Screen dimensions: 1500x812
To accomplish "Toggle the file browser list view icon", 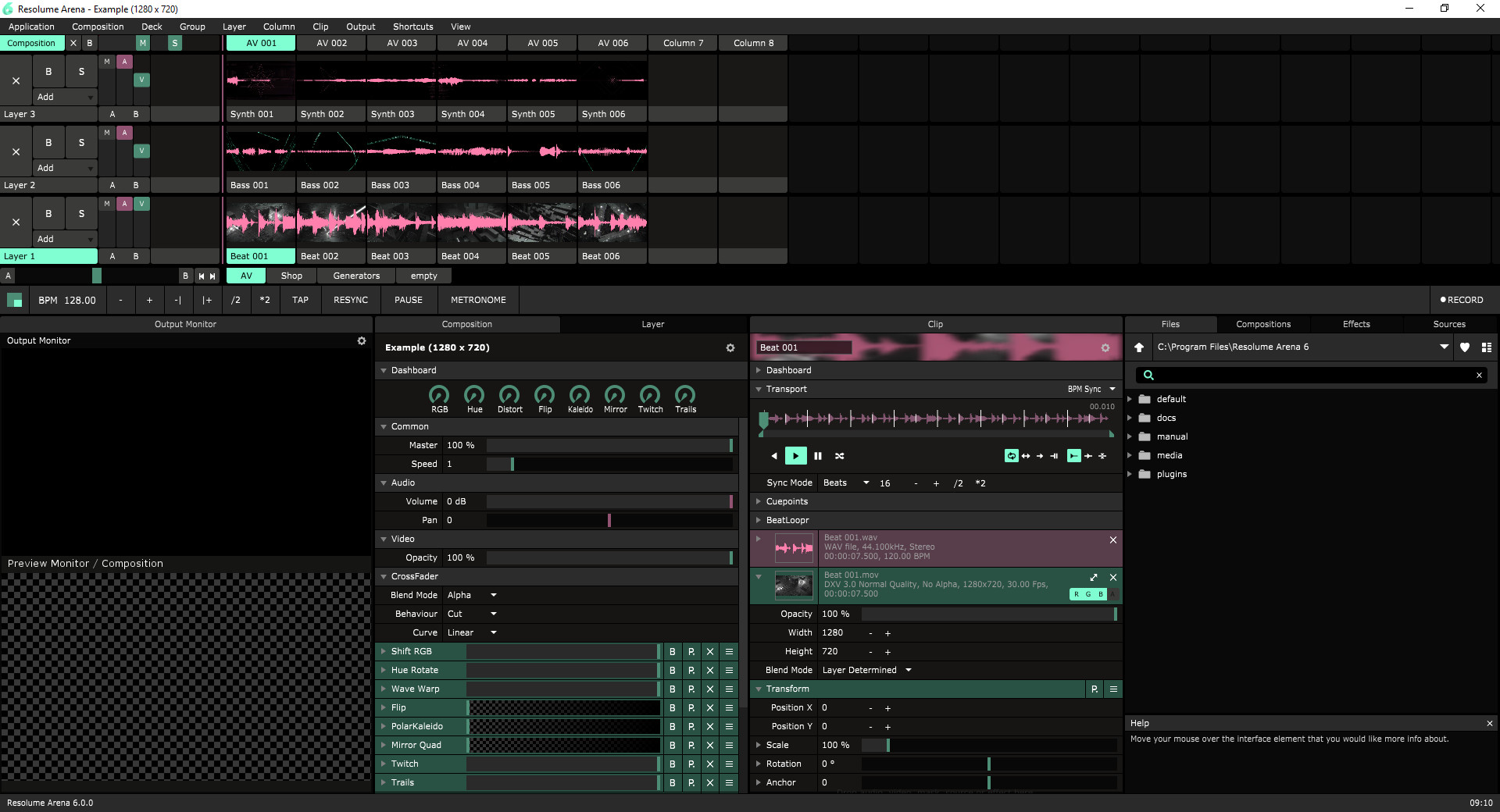I will 1487,347.
